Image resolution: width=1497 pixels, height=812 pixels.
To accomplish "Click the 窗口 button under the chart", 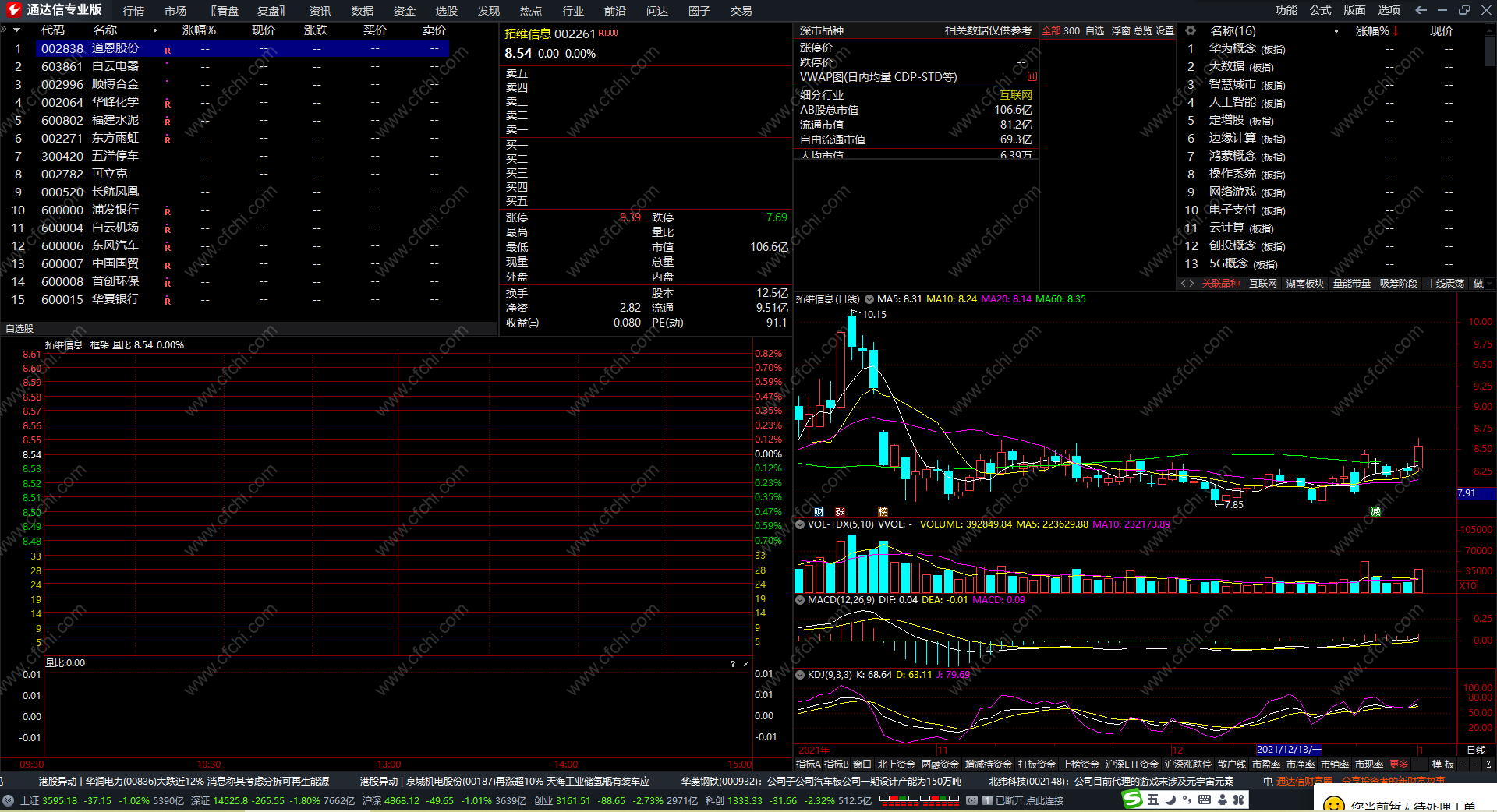I will [x=862, y=764].
